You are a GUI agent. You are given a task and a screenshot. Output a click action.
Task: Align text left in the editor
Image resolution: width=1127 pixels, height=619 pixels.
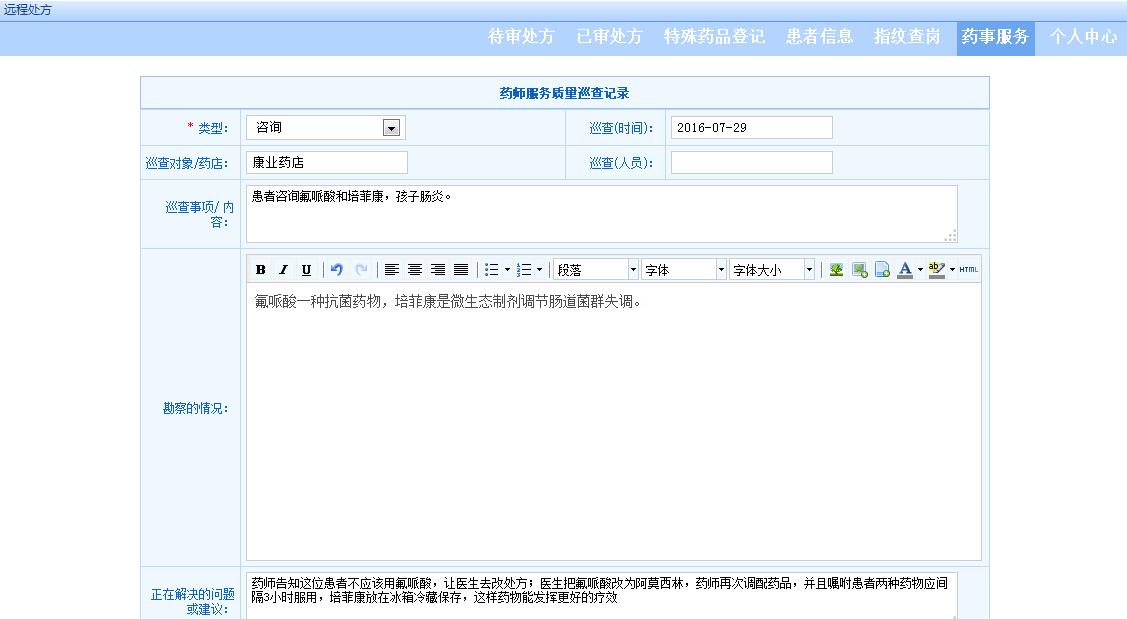pos(391,270)
